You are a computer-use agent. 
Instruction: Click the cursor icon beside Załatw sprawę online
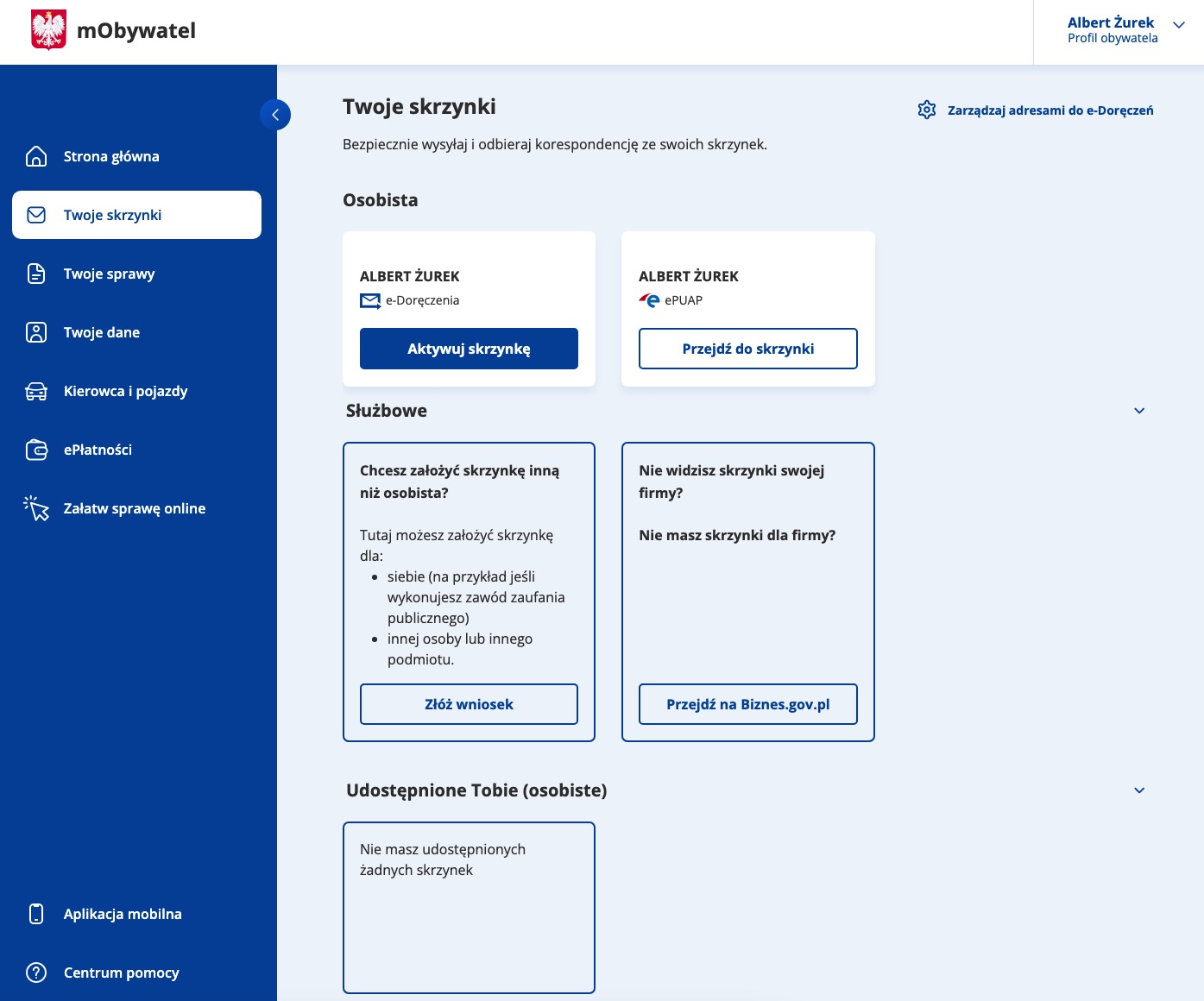36,508
